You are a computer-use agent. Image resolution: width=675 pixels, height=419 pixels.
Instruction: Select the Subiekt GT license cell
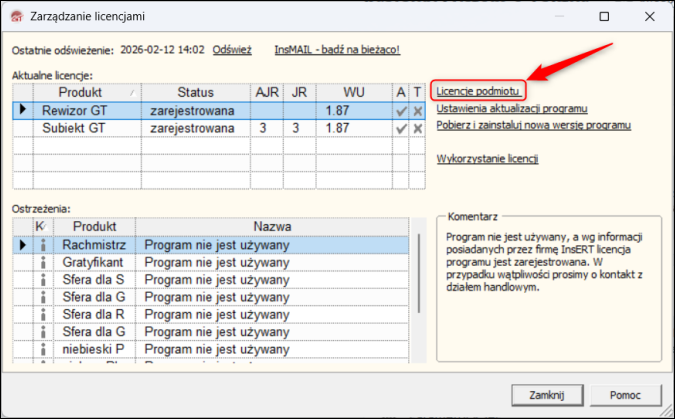87,128
